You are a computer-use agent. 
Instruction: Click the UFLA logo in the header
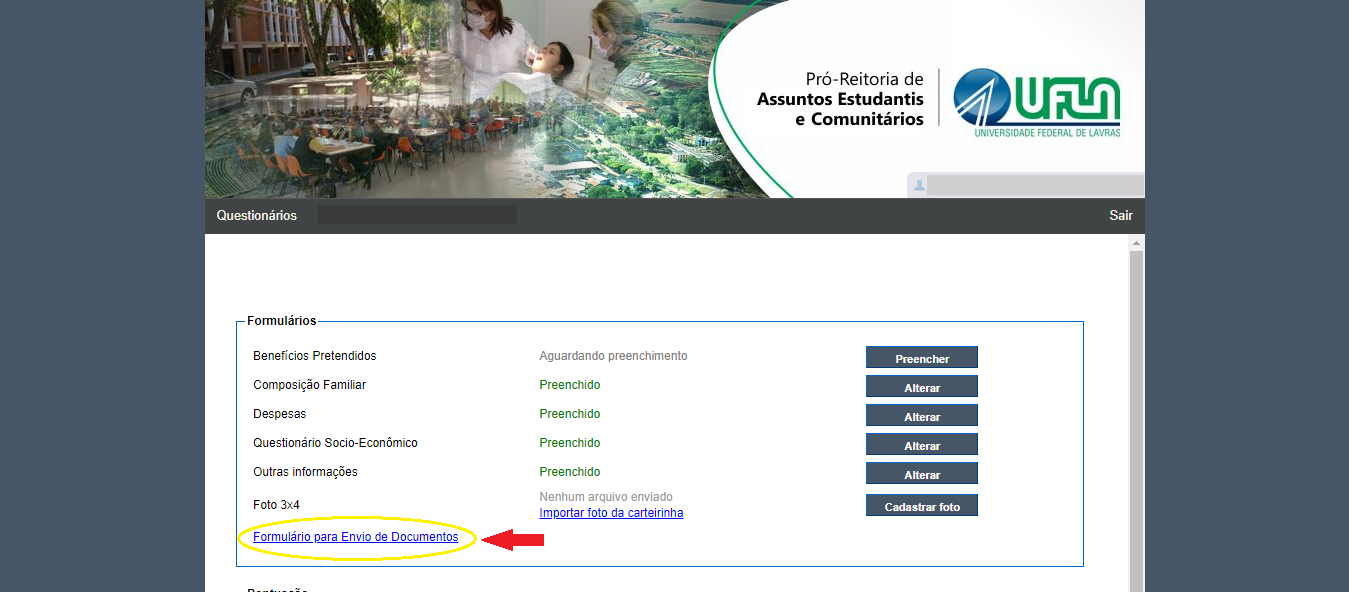pyautogui.click(x=1037, y=103)
